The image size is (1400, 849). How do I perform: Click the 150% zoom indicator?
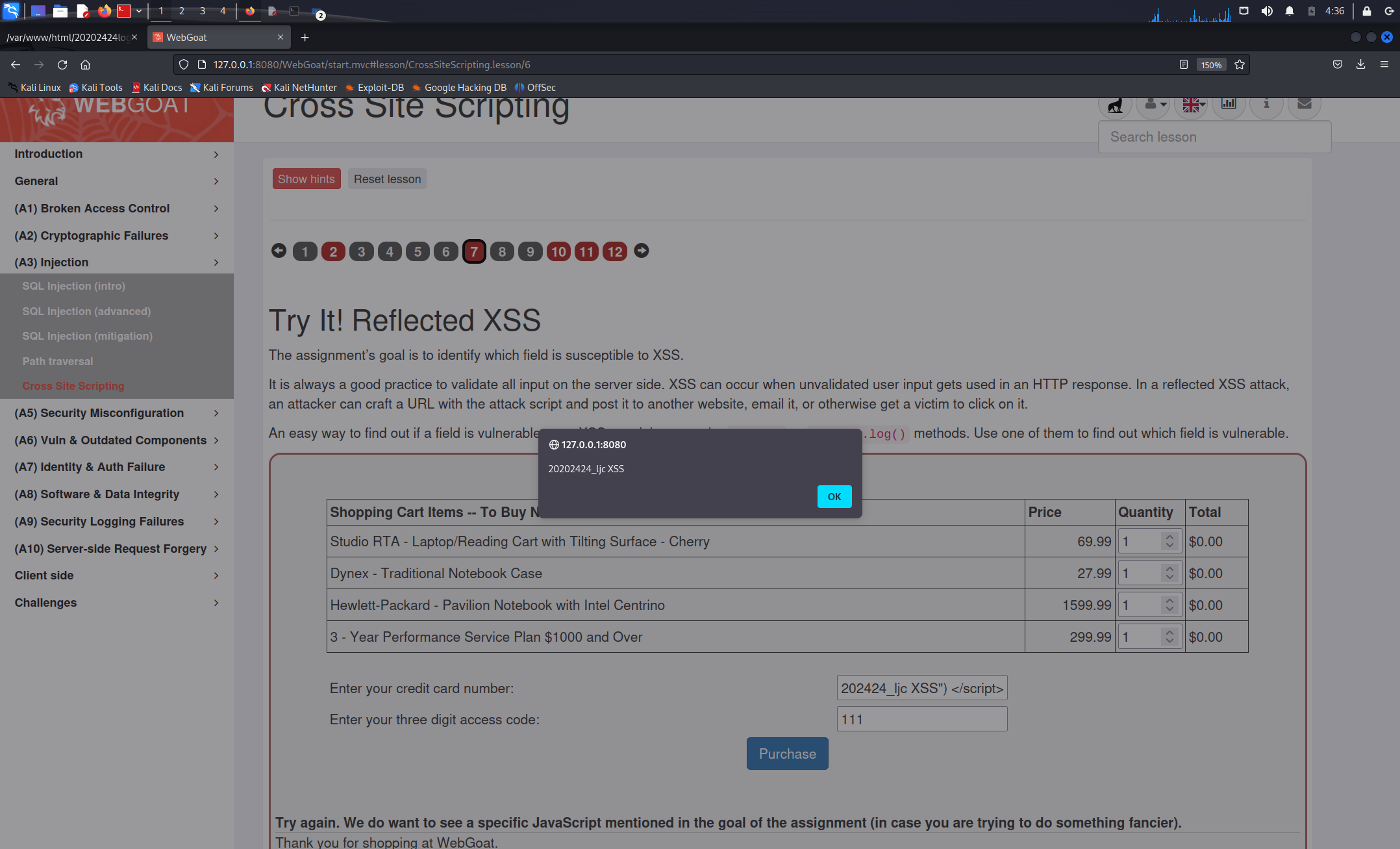1211,65
